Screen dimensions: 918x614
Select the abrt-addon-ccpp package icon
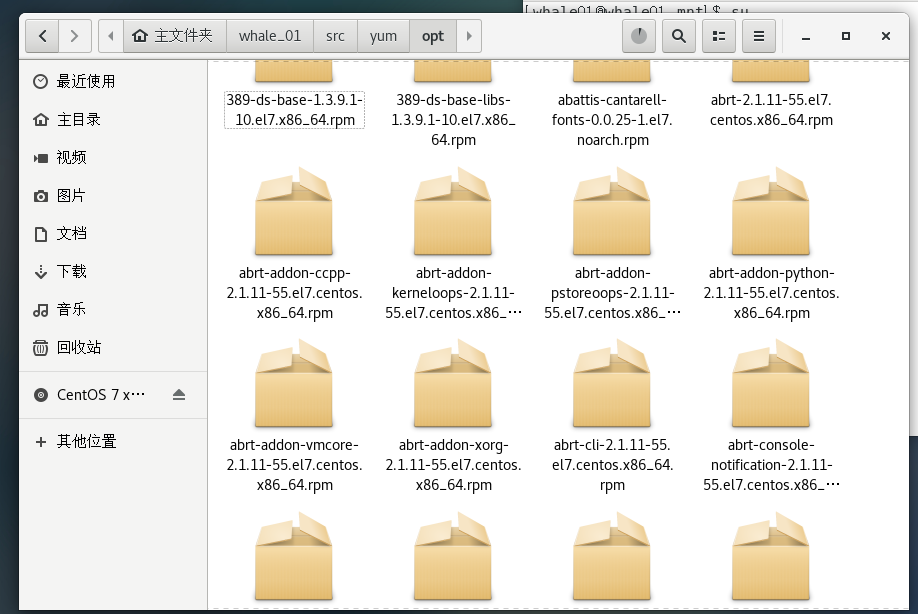294,211
